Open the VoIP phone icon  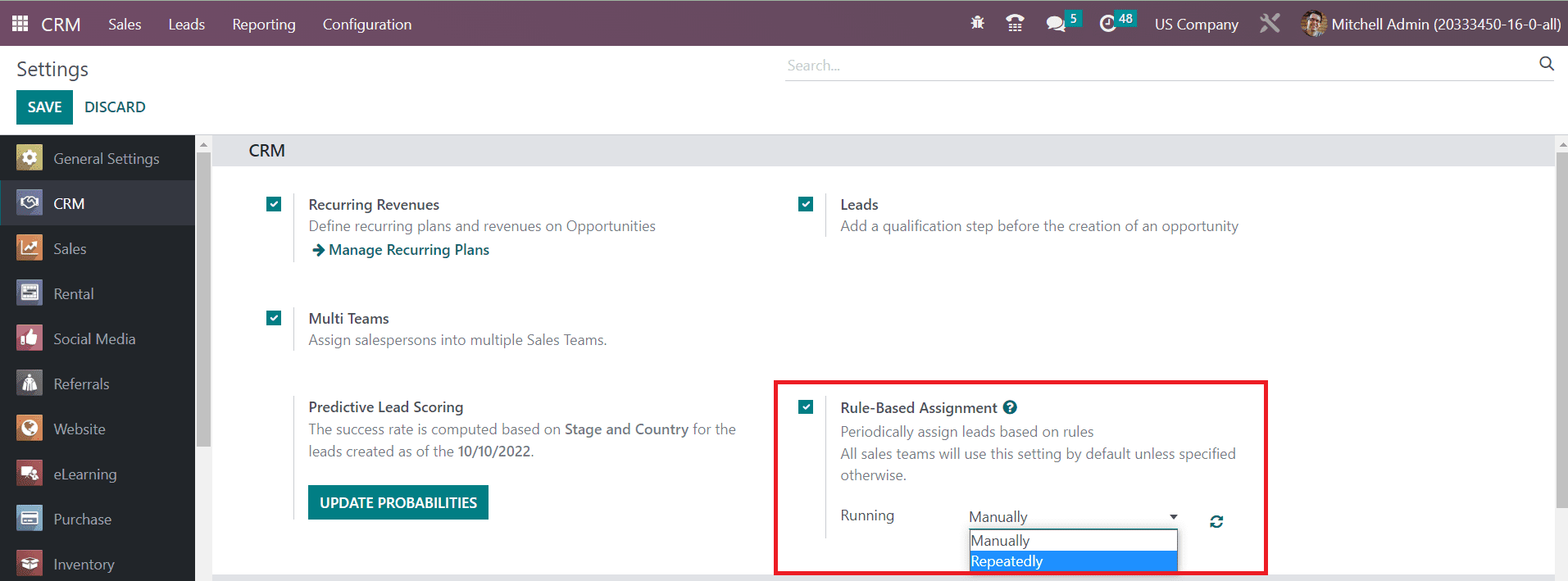[x=1015, y=24]
